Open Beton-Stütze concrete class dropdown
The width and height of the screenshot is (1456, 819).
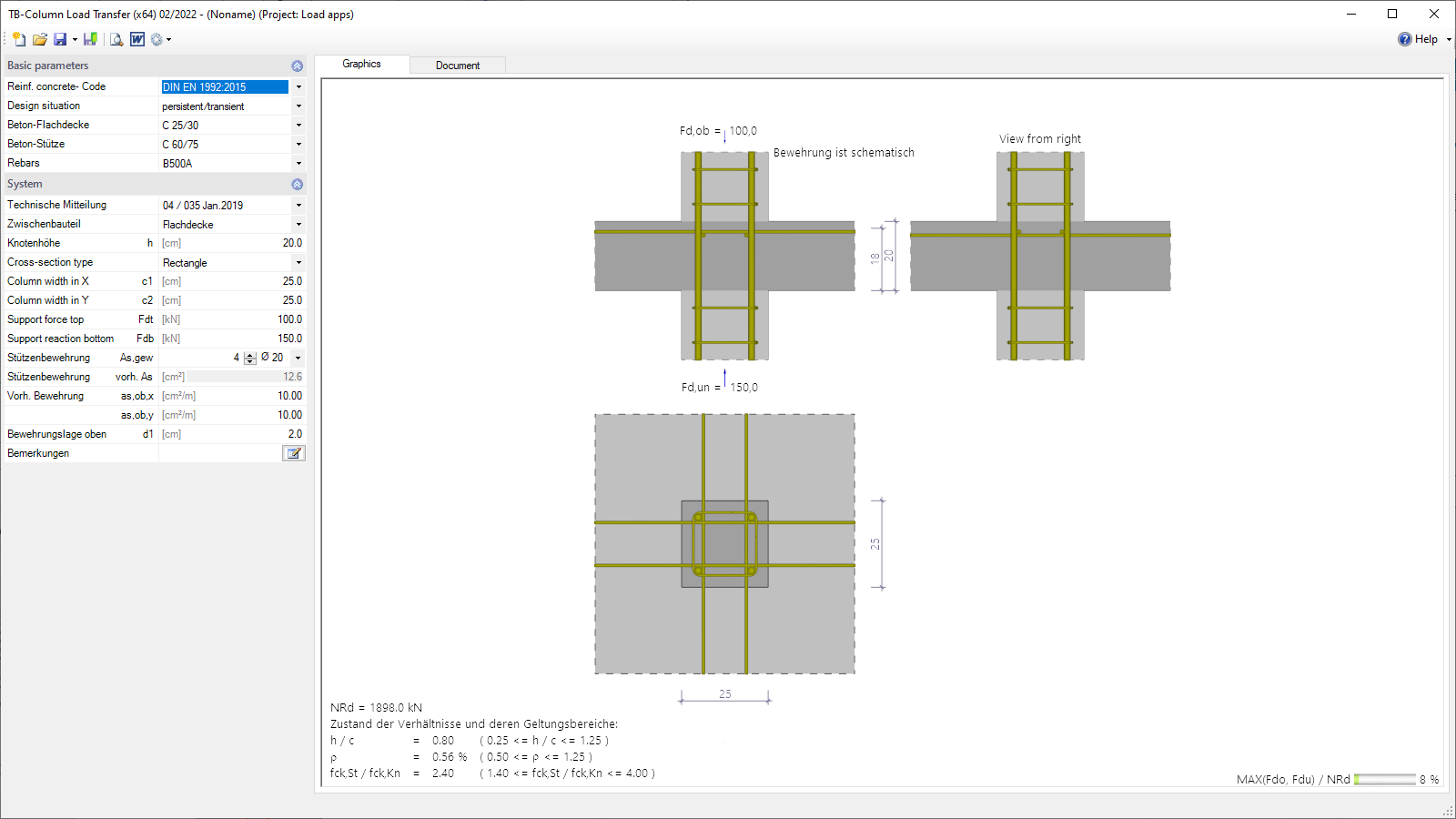(x=298, y=144)
